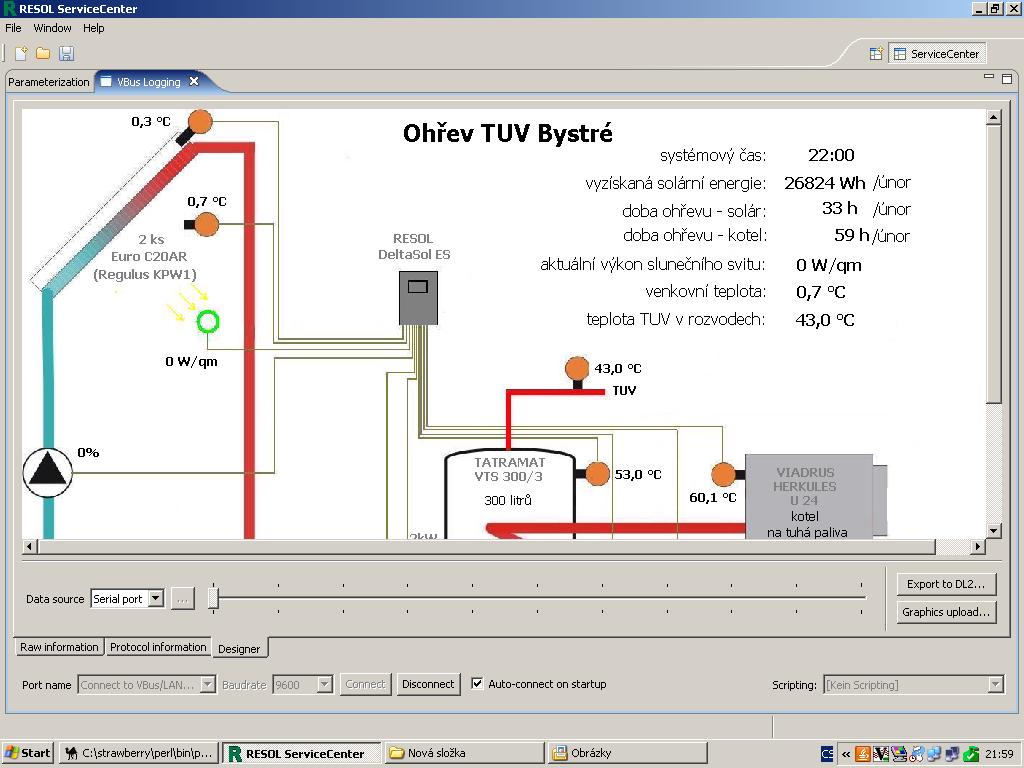Switch to the Parameterization tab
This screenshot has width=1024, height=768.
tap(49, 82)
